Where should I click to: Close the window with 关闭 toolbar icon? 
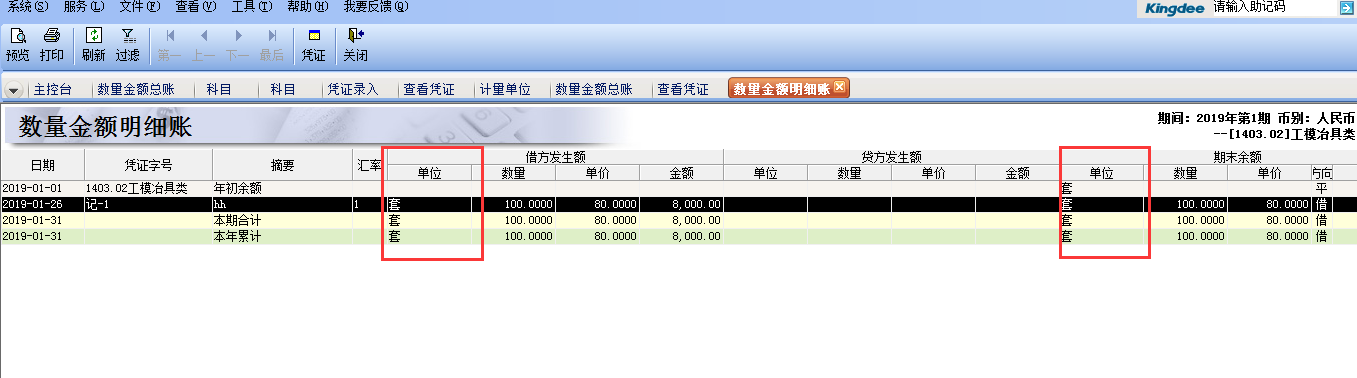[x=355, y=44]
